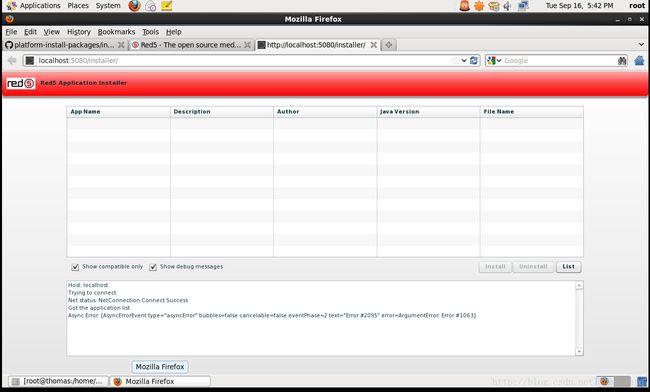Open the History menu
Viewport: 650px width, 392px height.
coord(79,32)
